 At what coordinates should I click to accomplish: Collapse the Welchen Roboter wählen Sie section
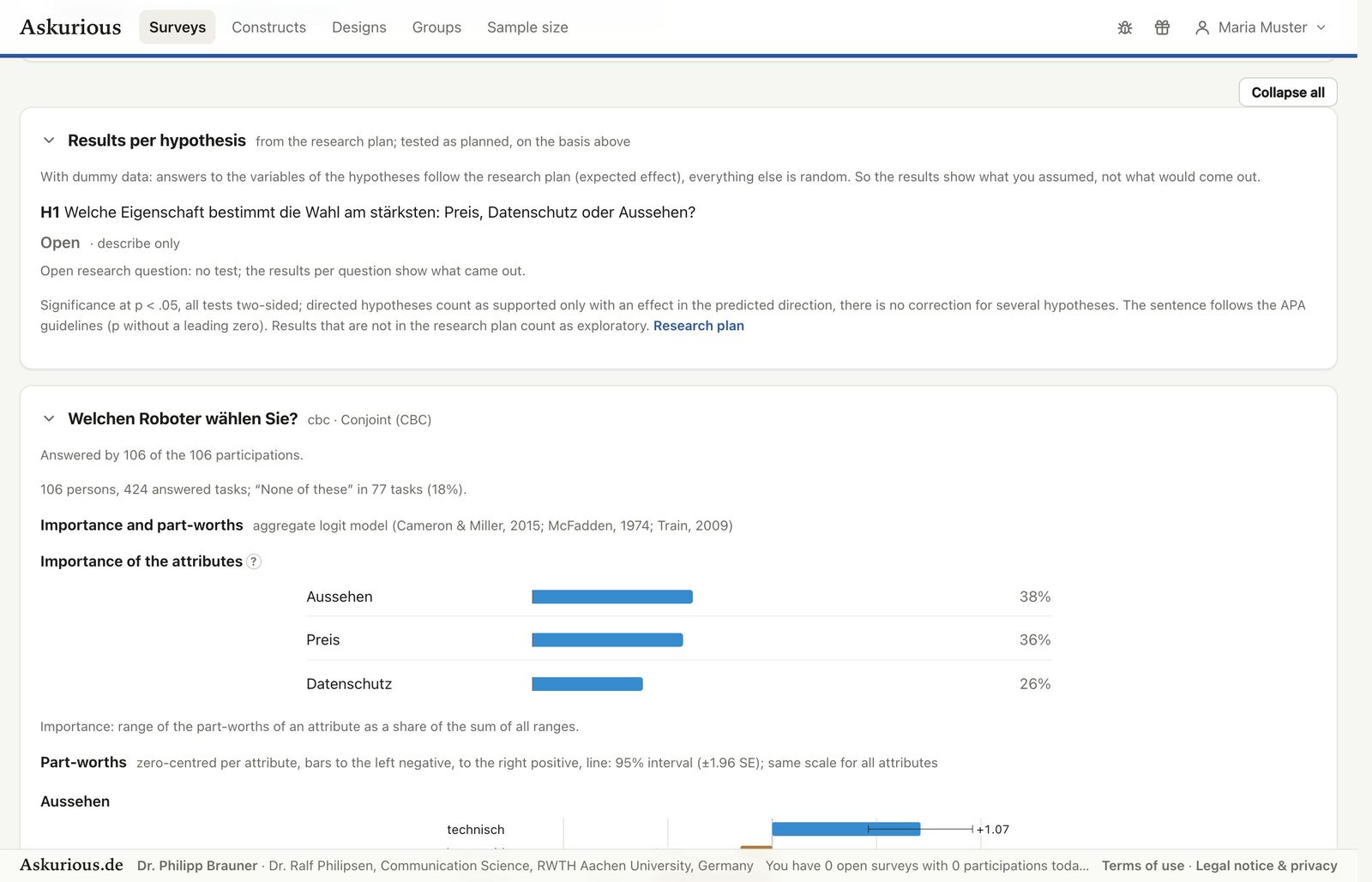[x=49, y=418]
